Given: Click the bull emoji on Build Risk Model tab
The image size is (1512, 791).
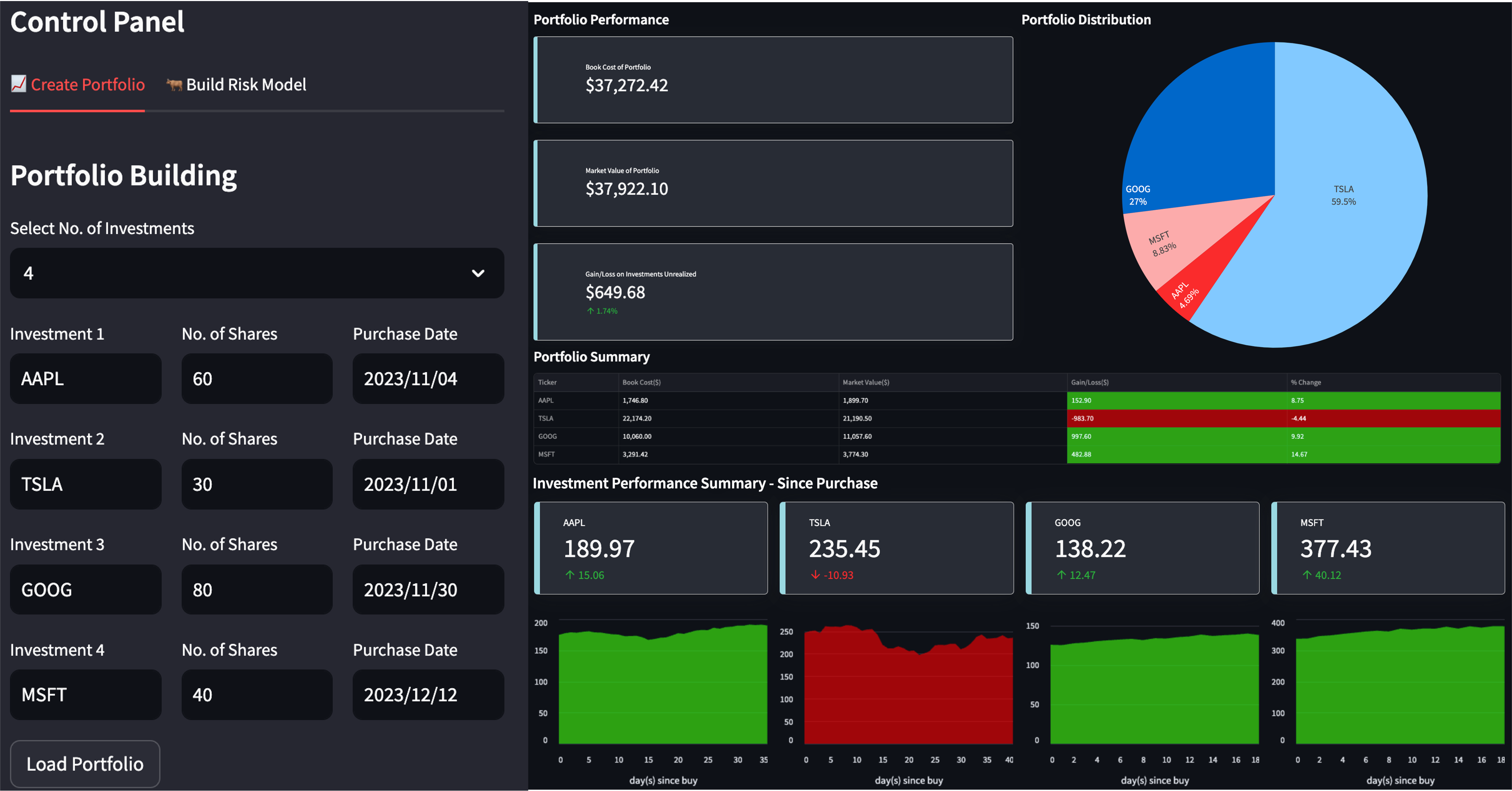Looking at the screenshot, I should point(174,85).
